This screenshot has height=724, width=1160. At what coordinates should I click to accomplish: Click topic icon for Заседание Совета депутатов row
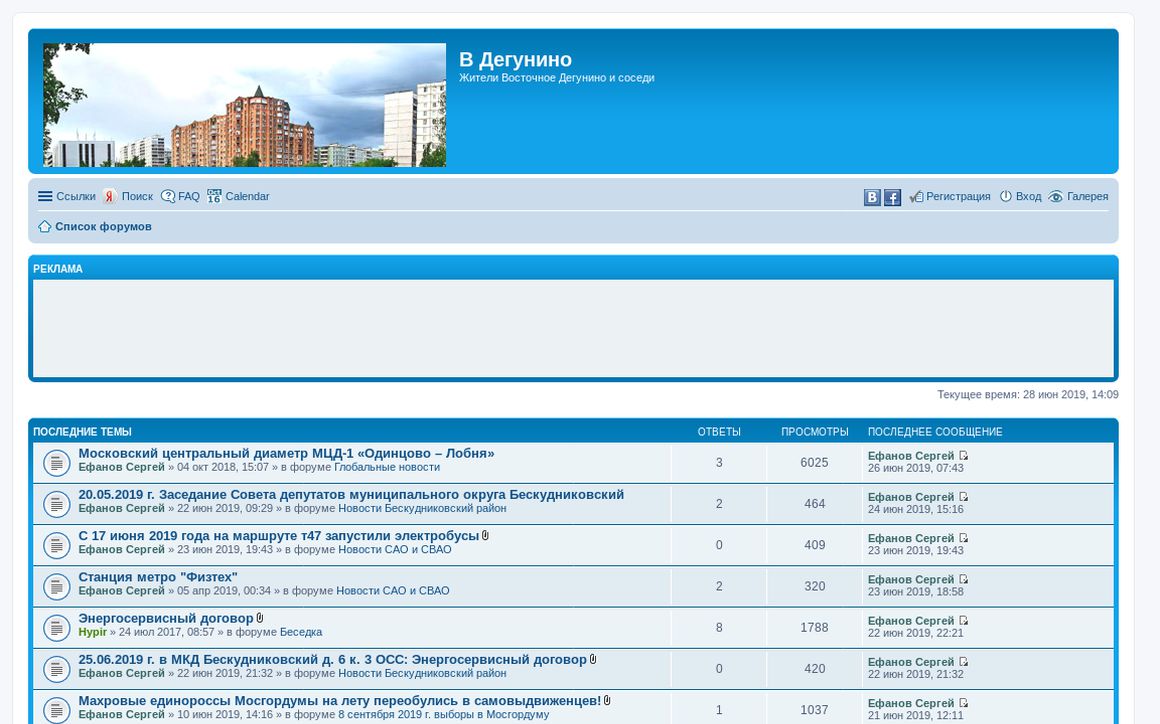pos(56,504)
